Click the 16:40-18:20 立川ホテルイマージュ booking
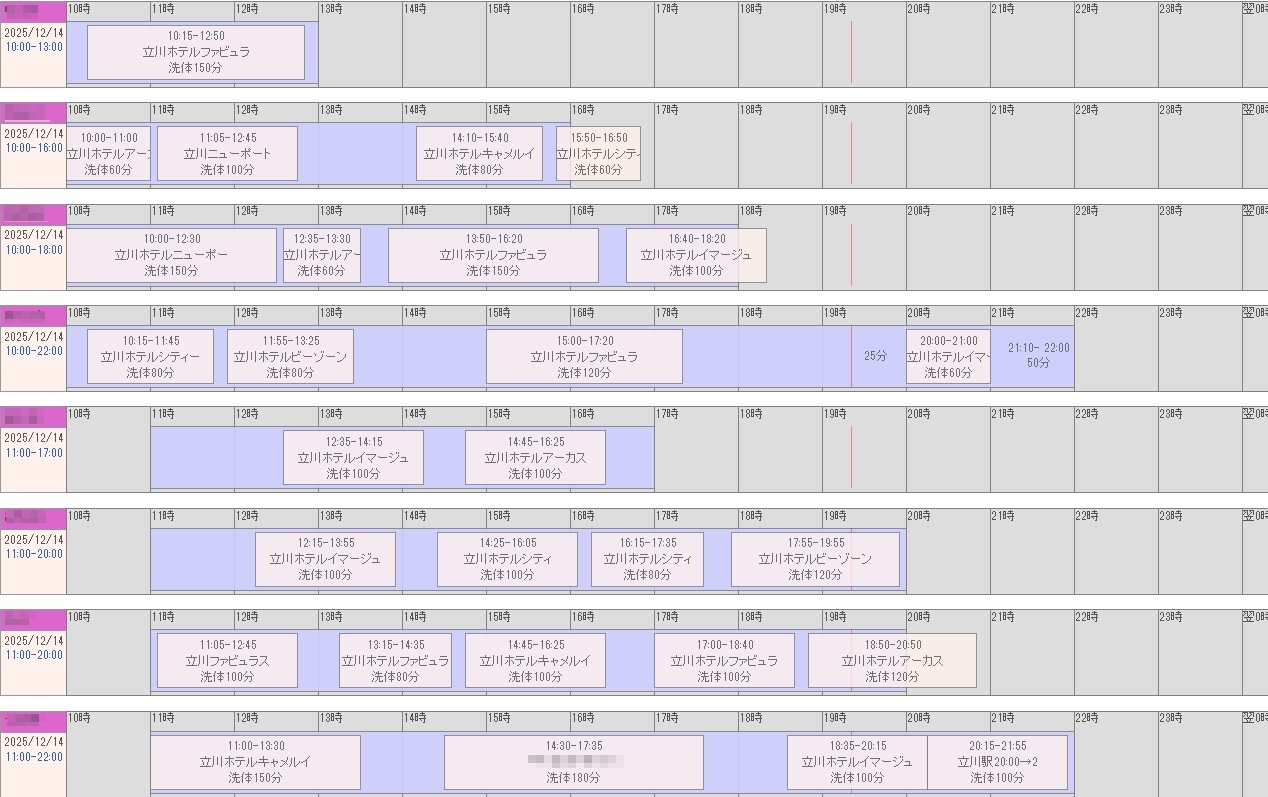 (x=696, y=255)
